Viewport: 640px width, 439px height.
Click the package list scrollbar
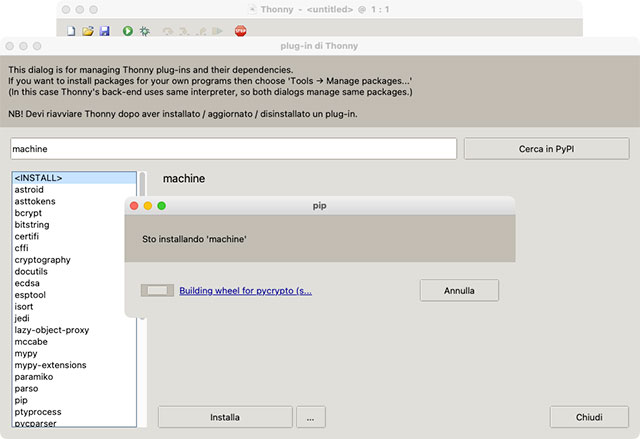click(x=142, y=250)
